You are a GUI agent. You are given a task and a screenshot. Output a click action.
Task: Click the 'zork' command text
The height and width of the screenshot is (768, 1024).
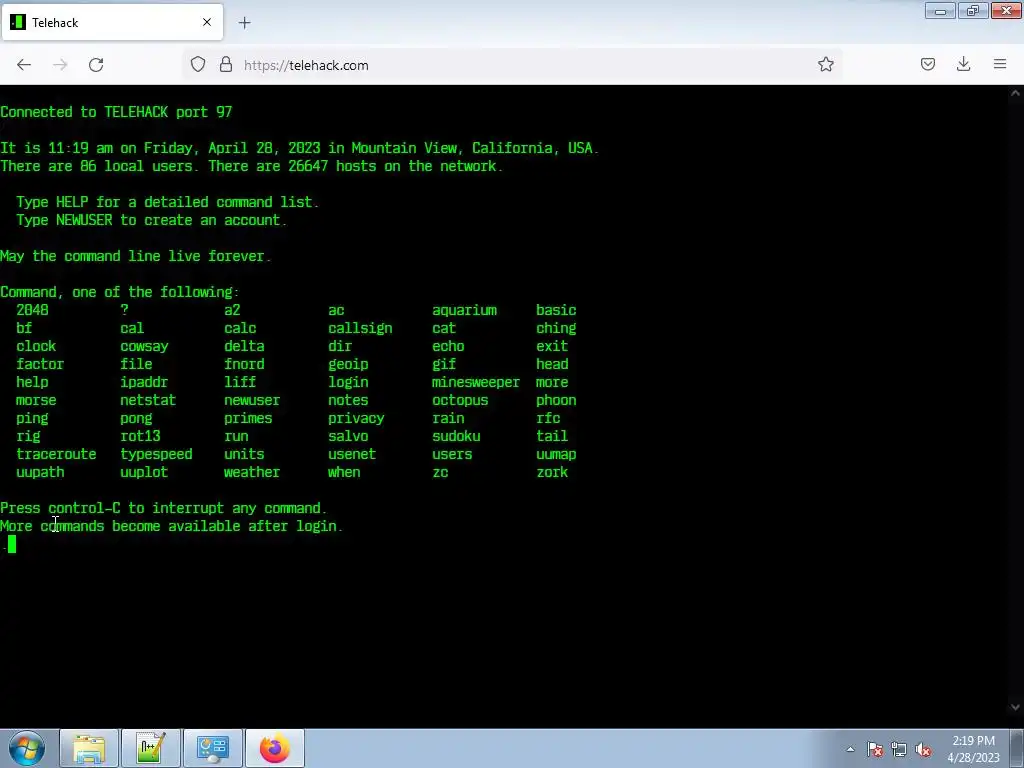[552, 472]
